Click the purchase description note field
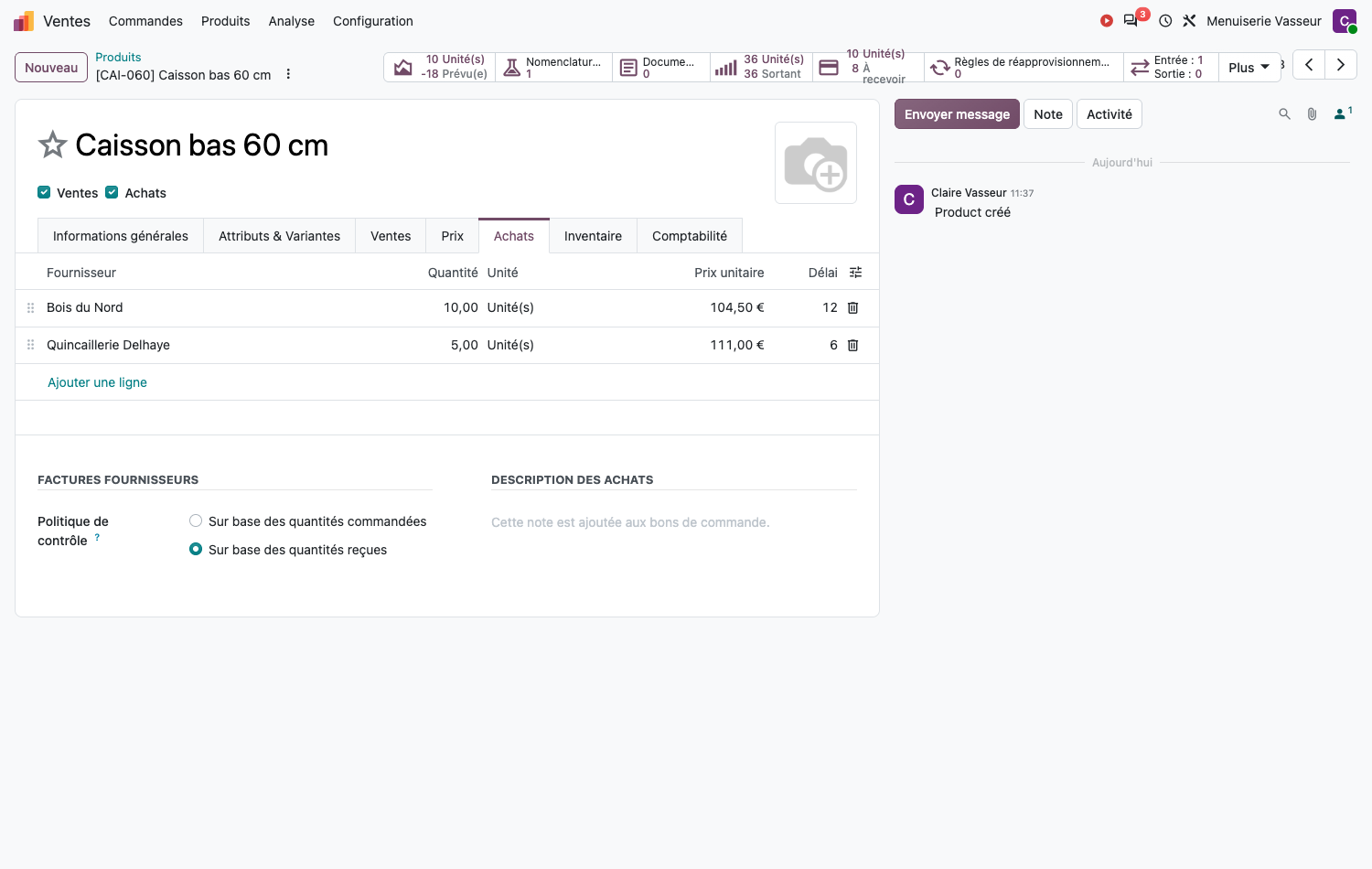The height and width of the screenshot is (869, 1372). pyautogui.click(x=674, y=522)
